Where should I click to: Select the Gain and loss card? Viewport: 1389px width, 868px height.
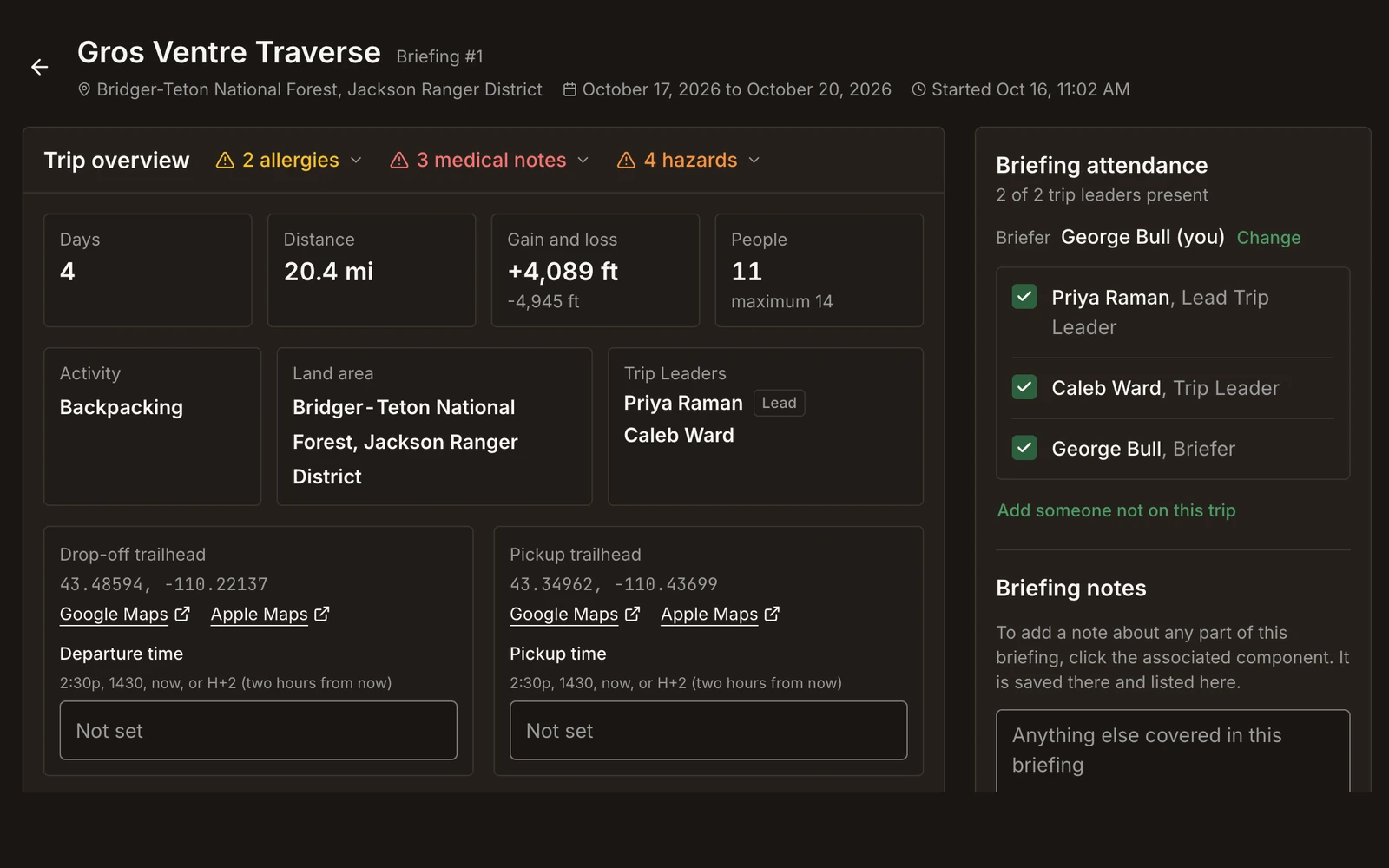(x=596, y=270)
